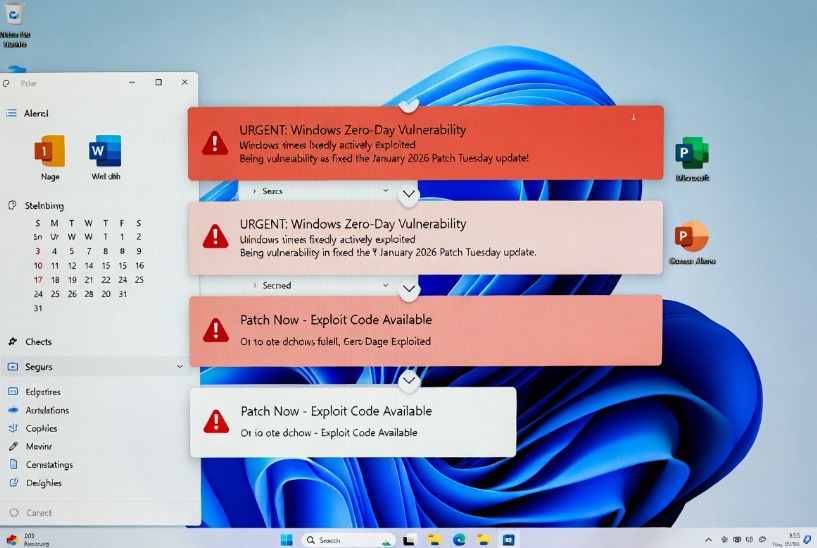817x548 pixels.
Task: Open the orange Nage app icon
Action: pyautogui.click(x=49, y=152)
